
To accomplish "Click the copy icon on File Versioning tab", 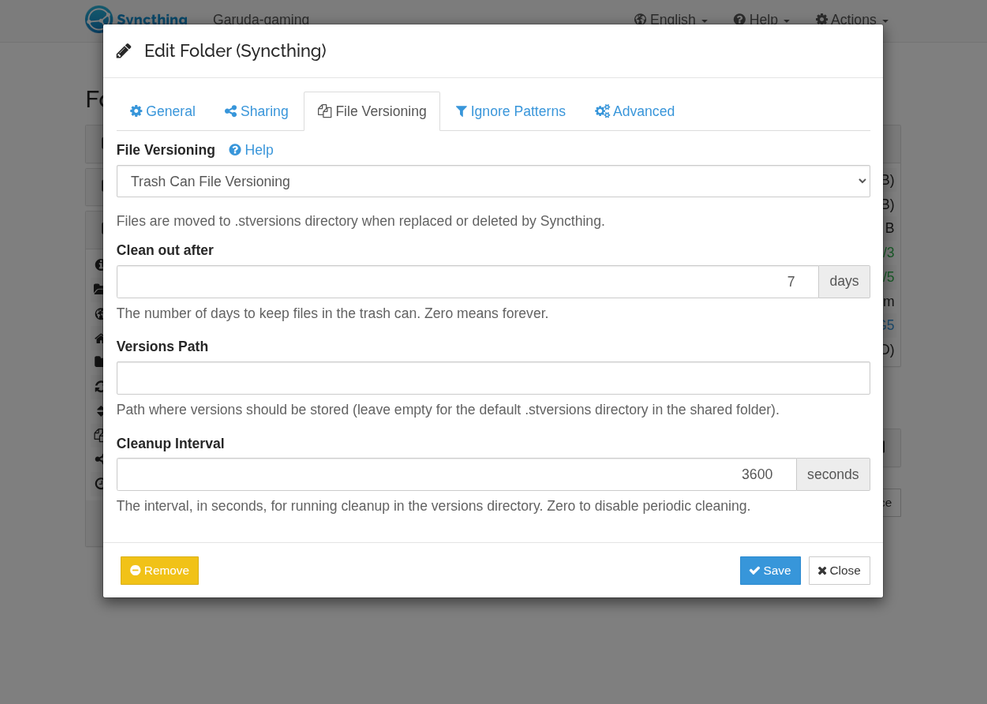I will (x=324, y=111).
